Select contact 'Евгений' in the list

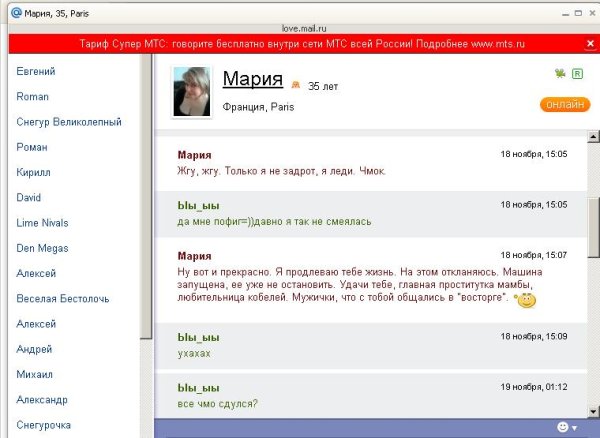pos(36,72)
